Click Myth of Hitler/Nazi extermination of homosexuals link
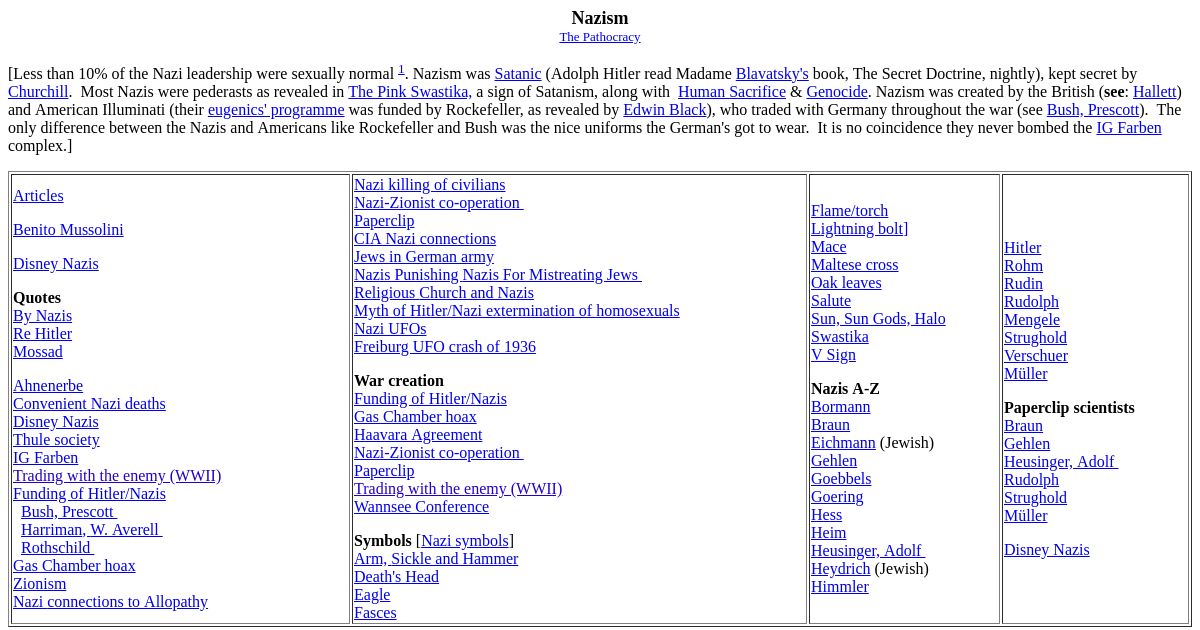1200x630 pixels. [x=516, y=311]
